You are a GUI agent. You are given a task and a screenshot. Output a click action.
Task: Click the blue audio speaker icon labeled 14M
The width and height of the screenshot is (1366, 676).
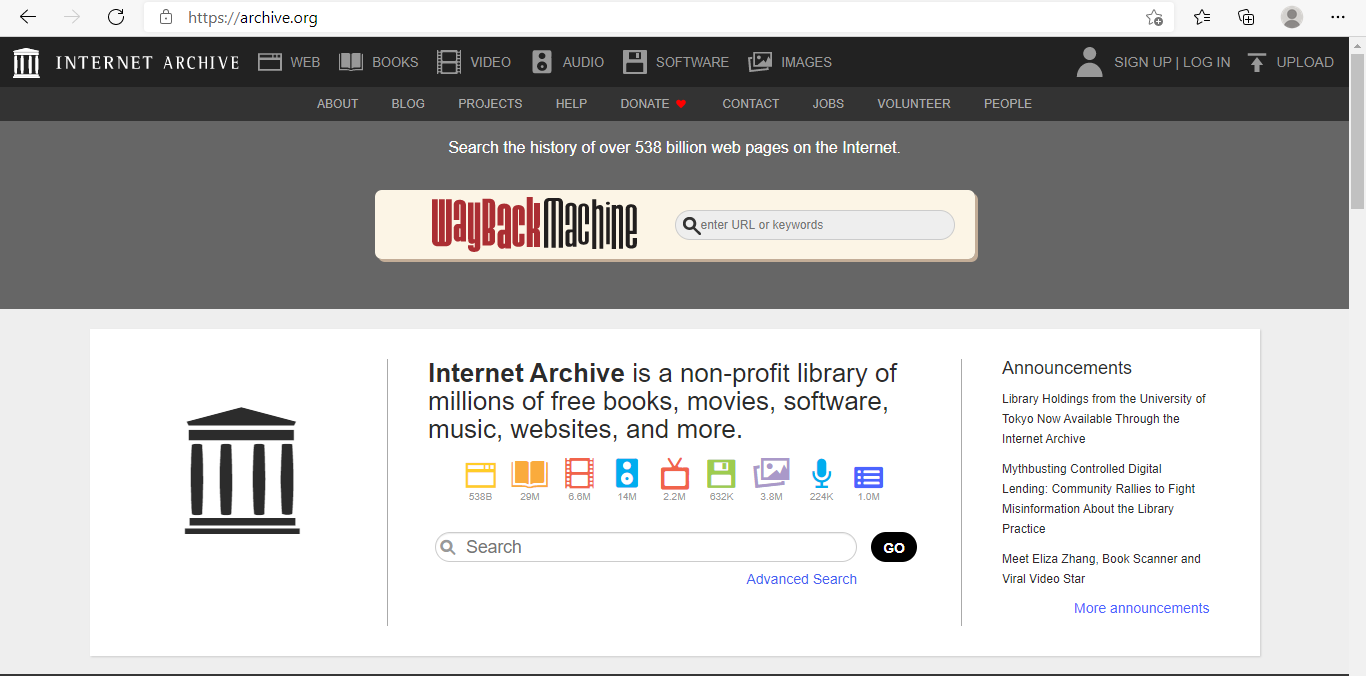[627, 474]
